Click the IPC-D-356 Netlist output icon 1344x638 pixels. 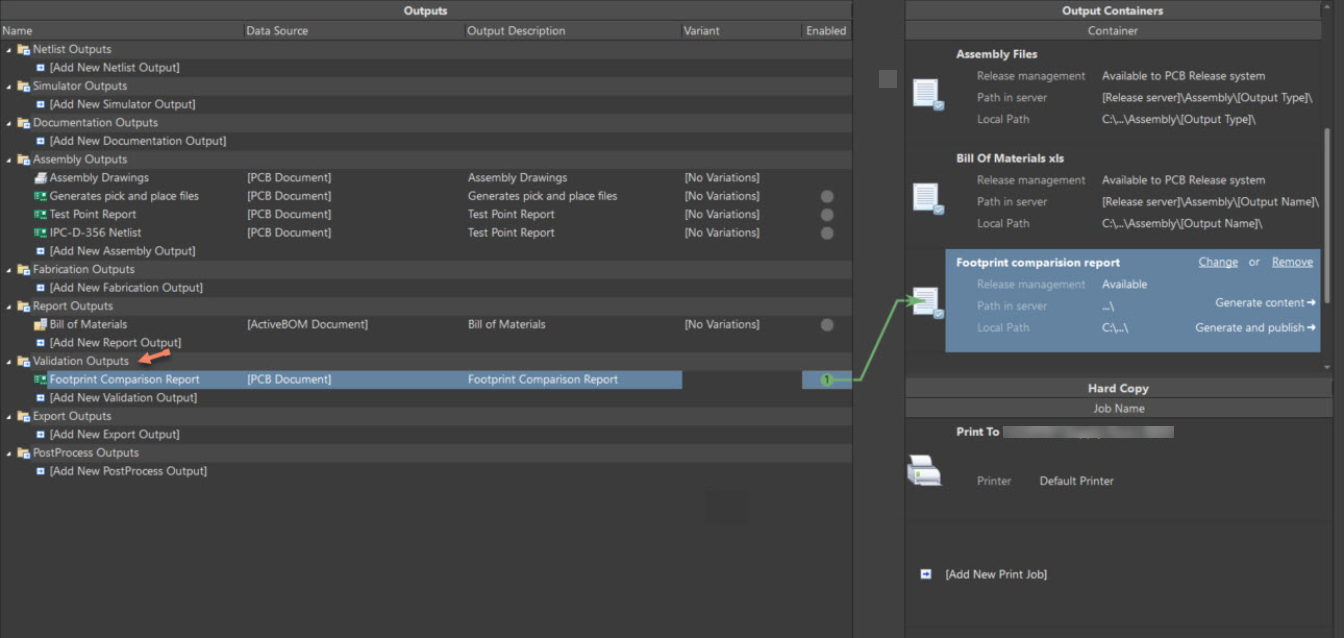(x=40, y=233)
